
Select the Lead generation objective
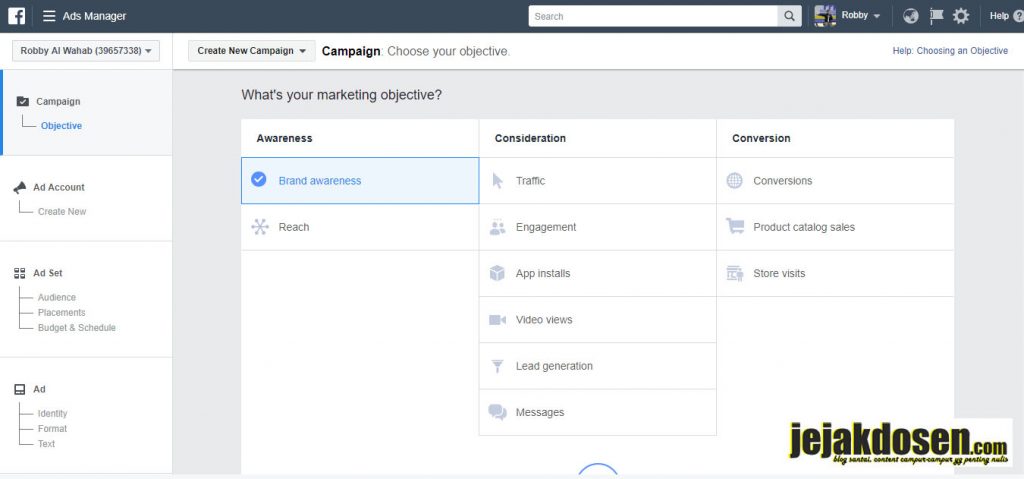point(598,366)
